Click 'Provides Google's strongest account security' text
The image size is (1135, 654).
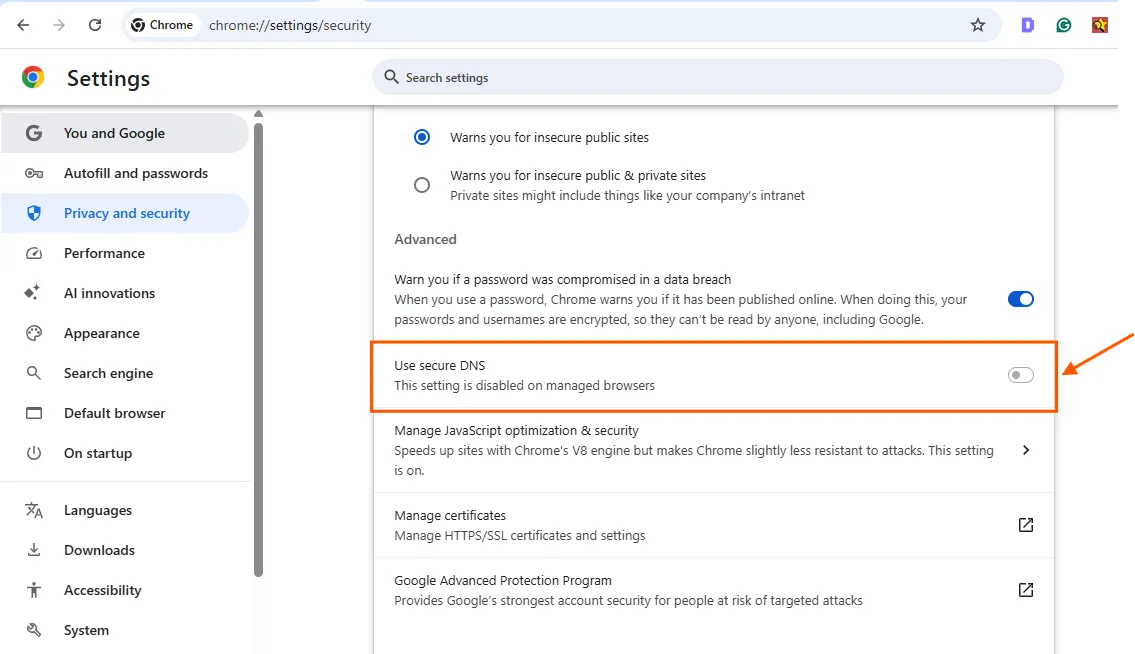[x=628, y=600]
